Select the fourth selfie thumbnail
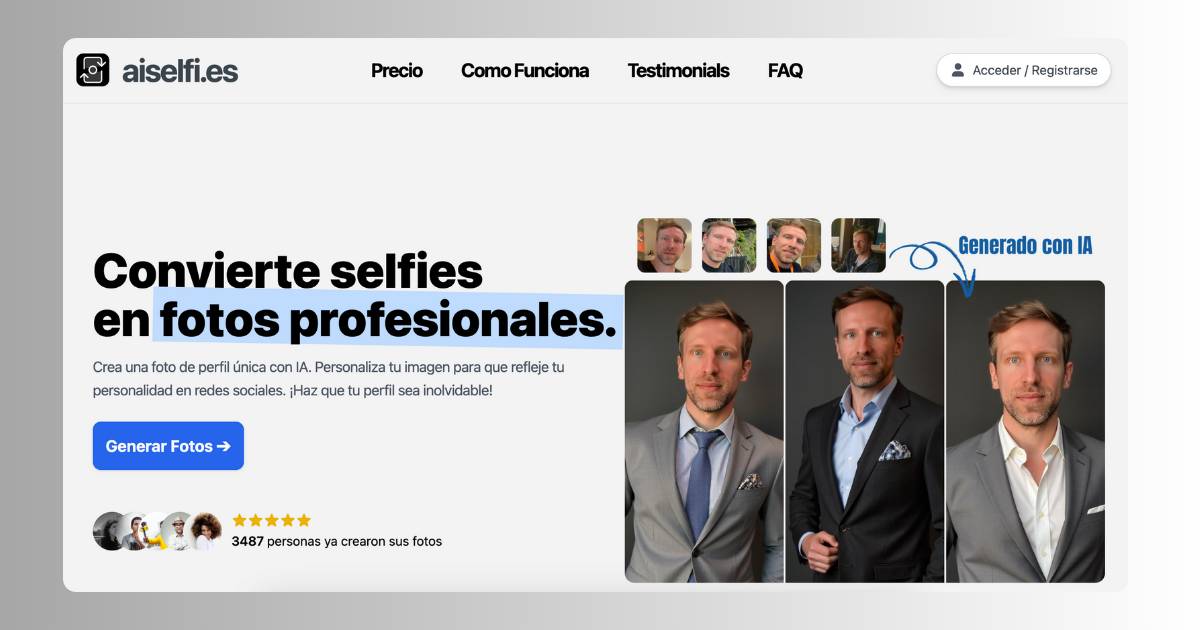The height and width of the screenshot is (630, 1200). tap(858, 245)
